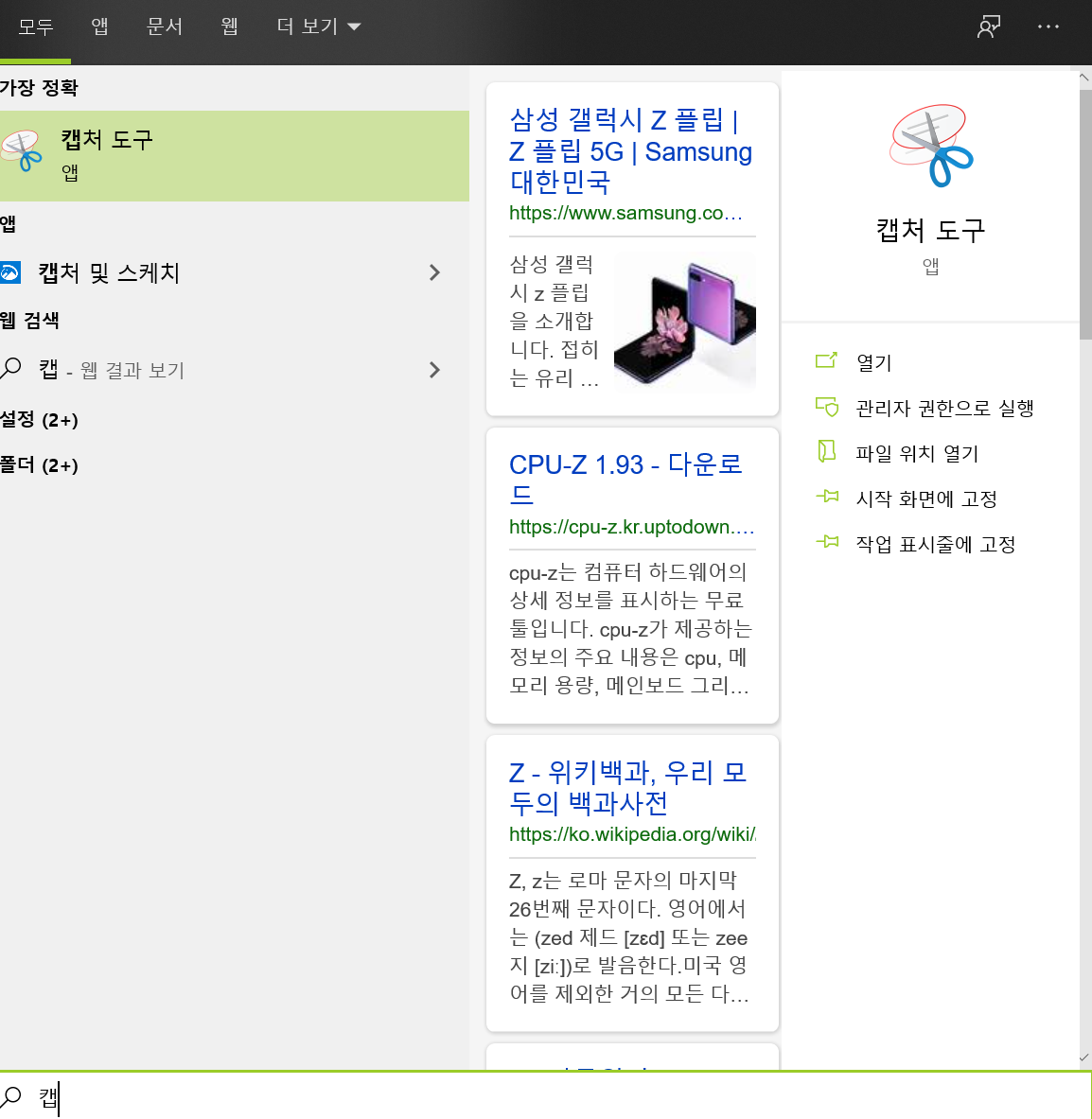
Task: Expand the 캡 웹 결과 보기 chevron arrow
Action: pos(434,370)
